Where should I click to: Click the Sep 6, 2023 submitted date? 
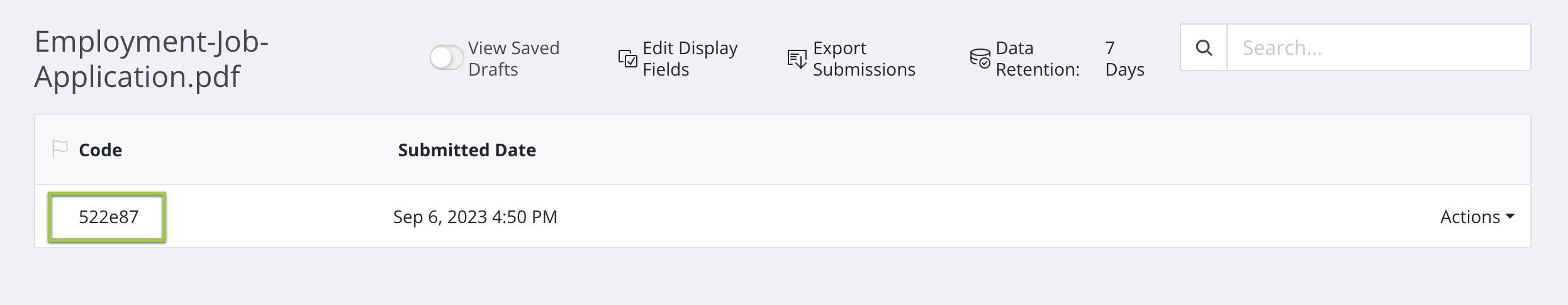pyautogui.click(x=475, y=217)
